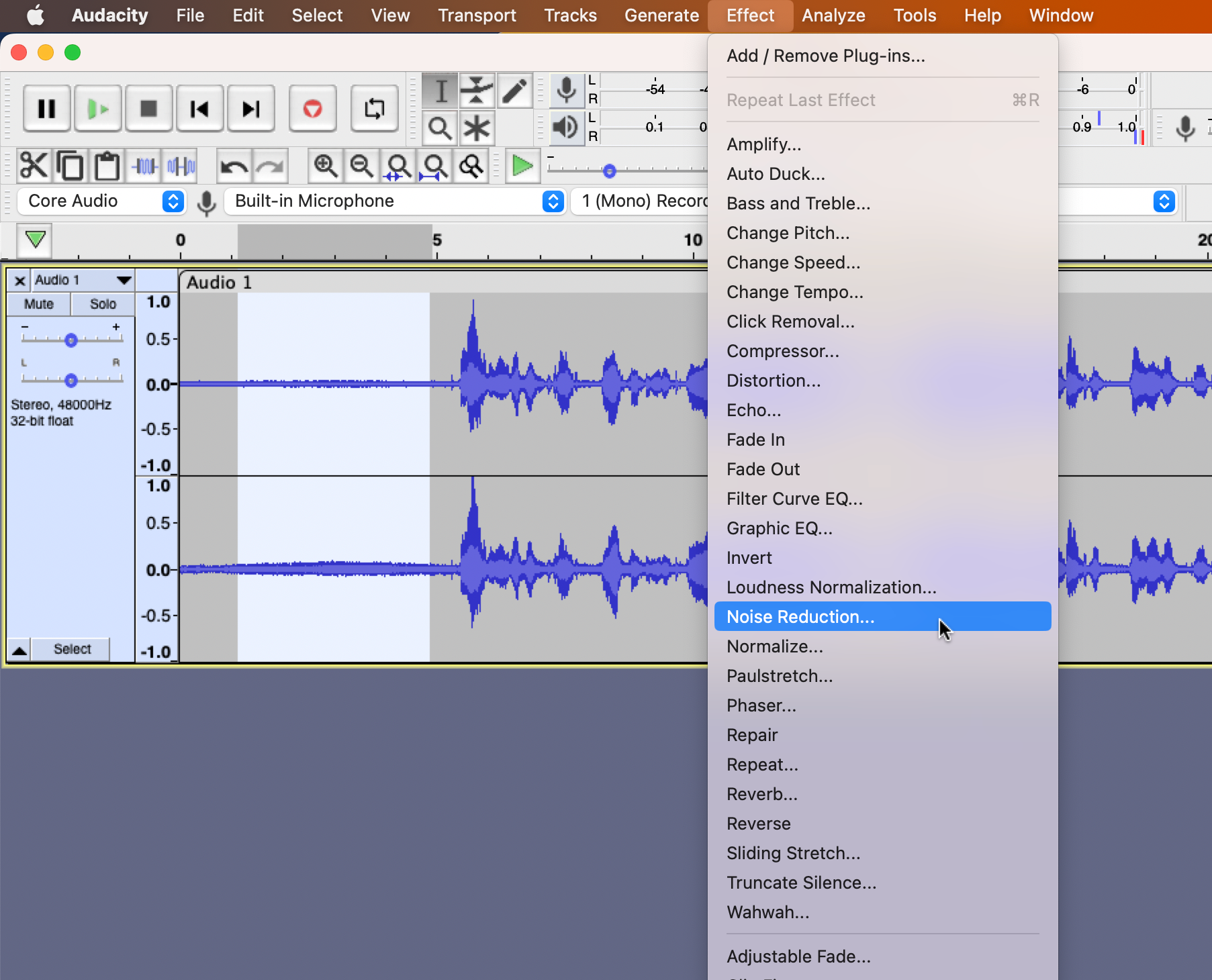Click the Fit Project to Width zoom icon
Image resolution: width=1212 pixels, height=980 pixels.
tap(435, 166)
